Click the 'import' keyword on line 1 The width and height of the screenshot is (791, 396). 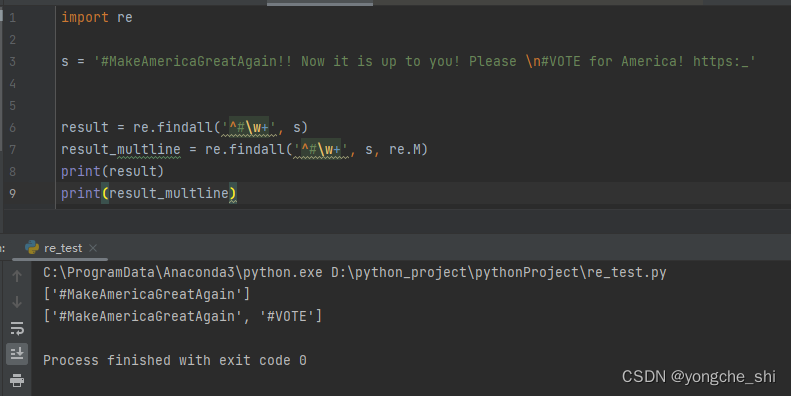(85, 18)
